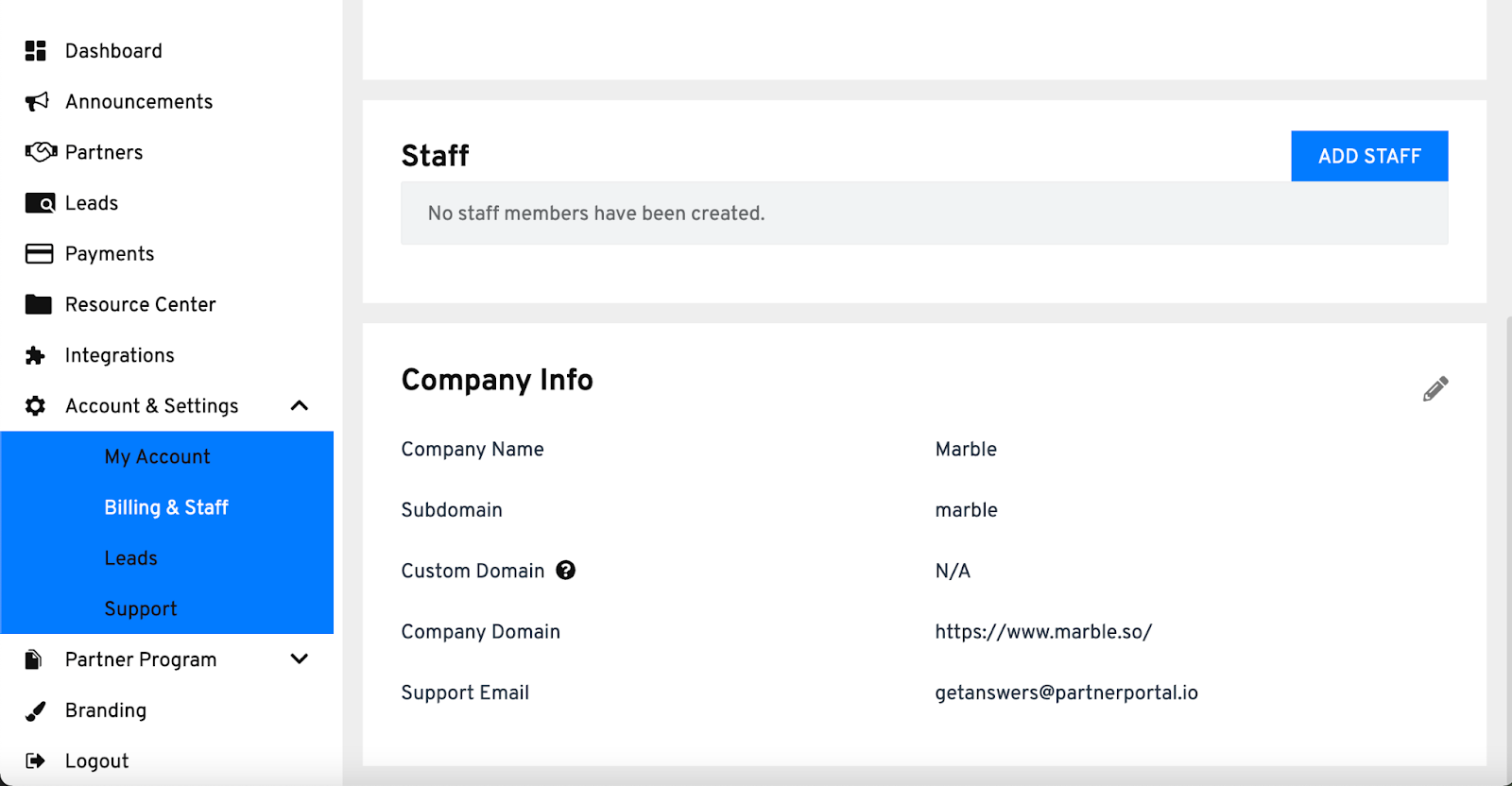
Task: Select Billing & Staff in sidebar
Action: coord(166,508)
